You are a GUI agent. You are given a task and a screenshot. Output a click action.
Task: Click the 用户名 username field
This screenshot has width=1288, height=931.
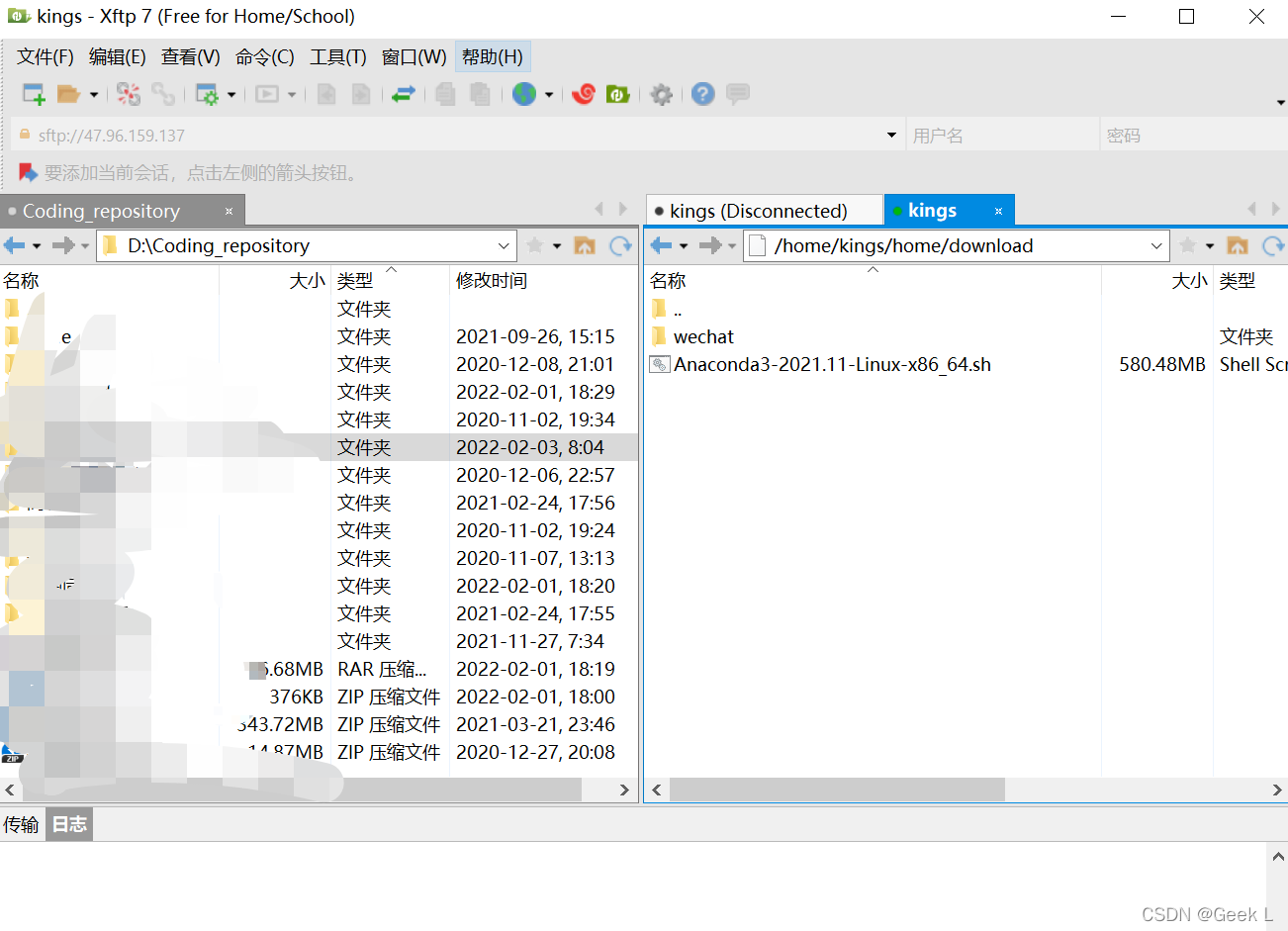click(1002, 136)
